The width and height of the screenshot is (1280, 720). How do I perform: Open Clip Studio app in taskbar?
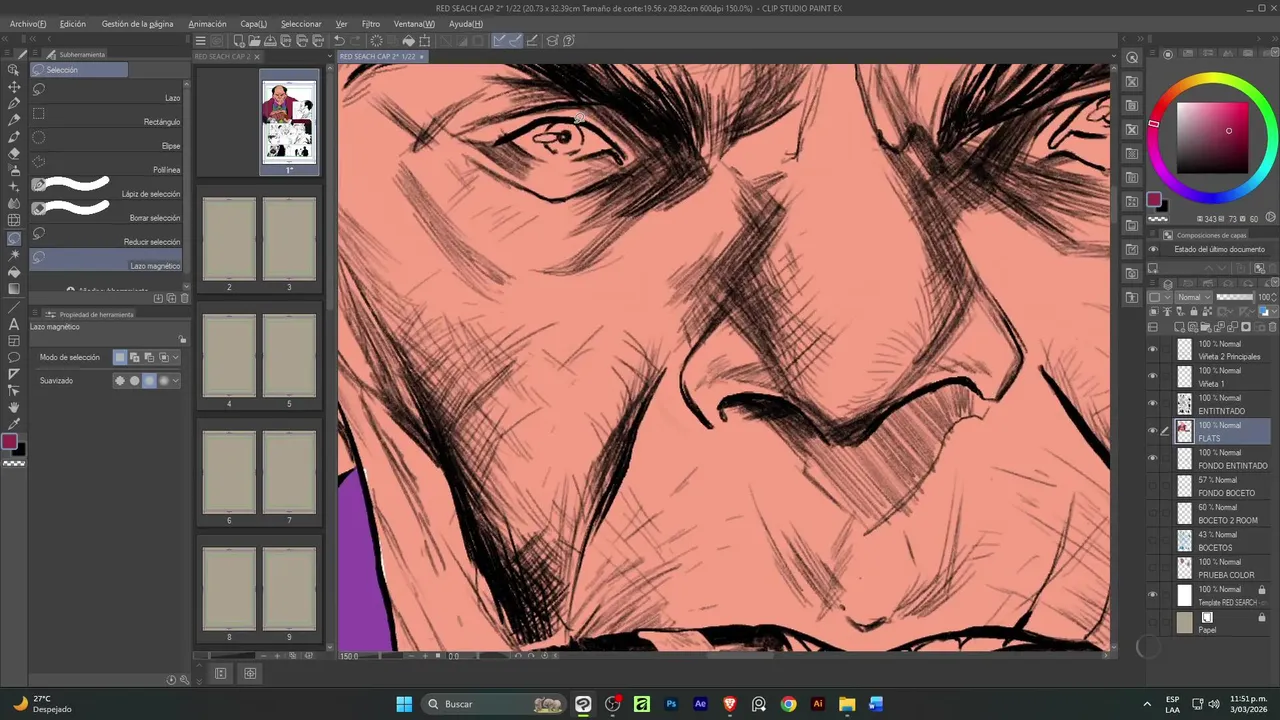point(584,704)
